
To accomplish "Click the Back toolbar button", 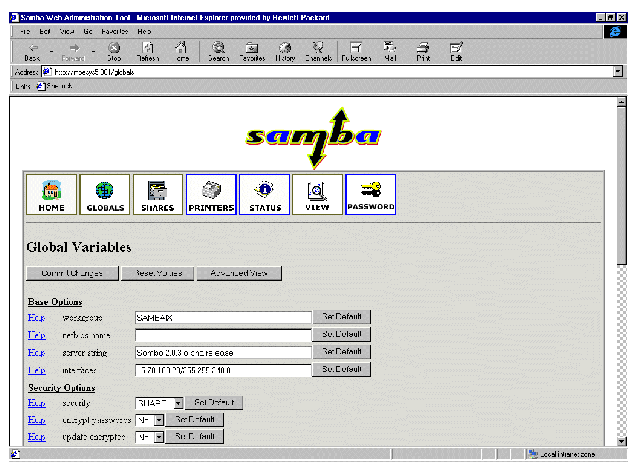I will 33,52.
